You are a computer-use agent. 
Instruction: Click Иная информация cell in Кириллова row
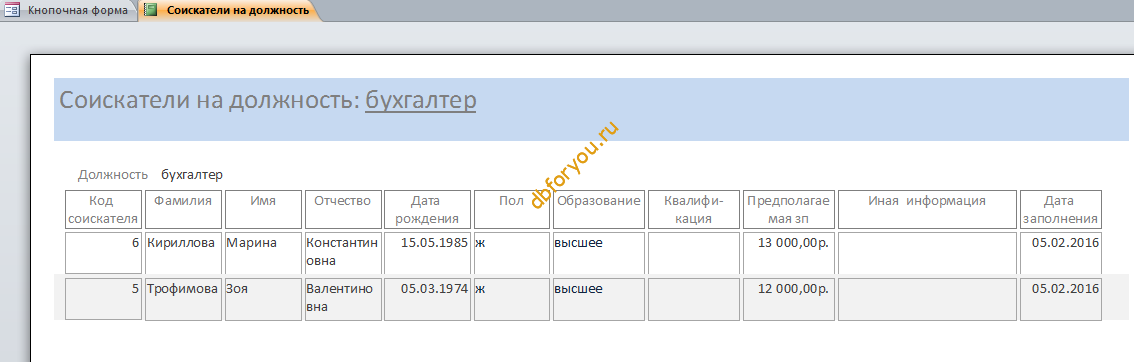point(927,253)
